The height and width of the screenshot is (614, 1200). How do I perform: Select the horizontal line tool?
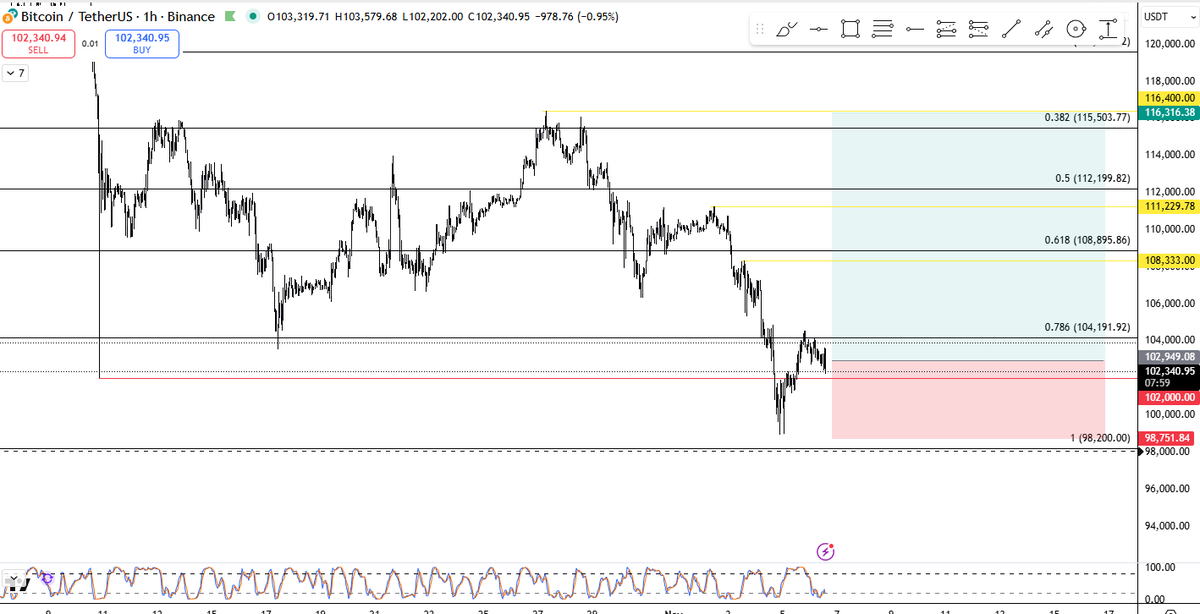[x=820, y=29]
